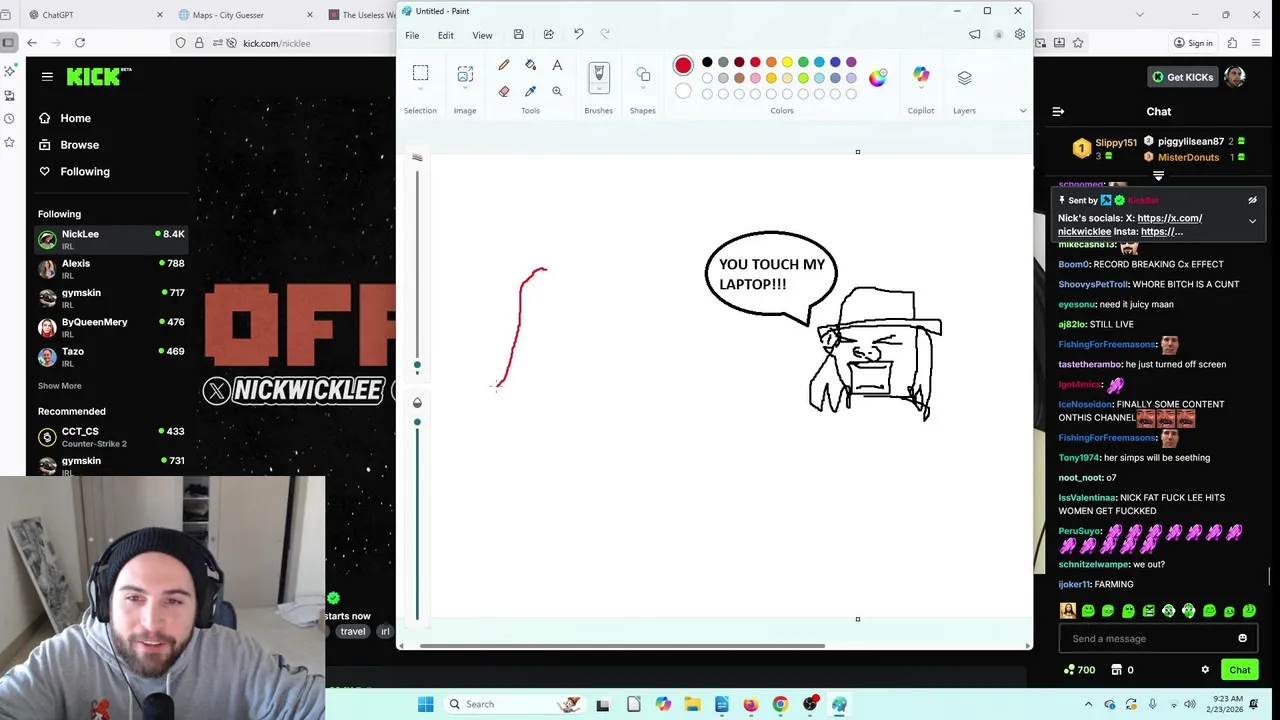
Task: Collapse the chat leaderboard arrow
Action: pos(1158,176)
